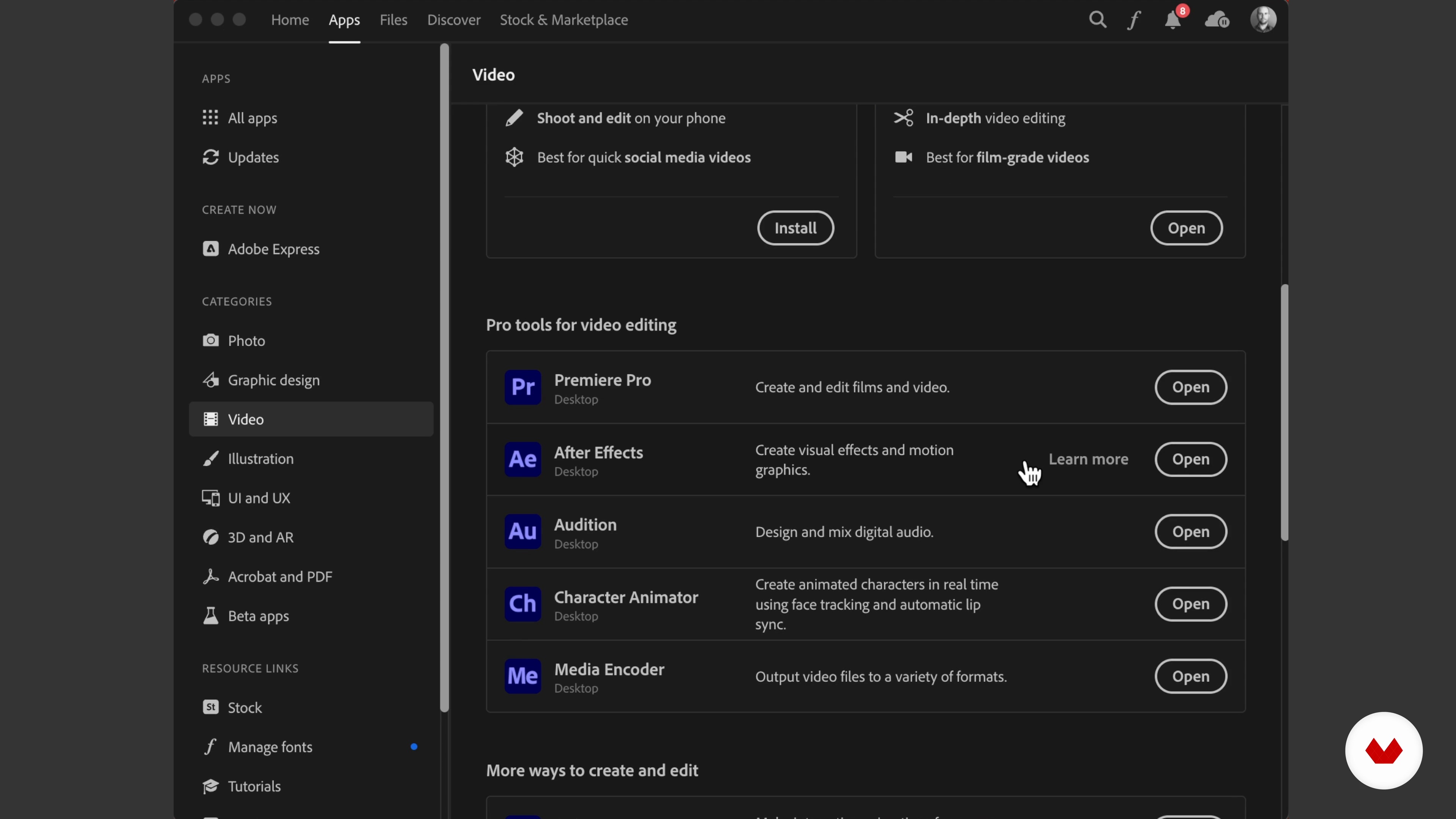Image resolution: width=1456 pixels, height=819 pixels.
Task: Click the Media Encoder app name
Action: click(x=609, y=669)
